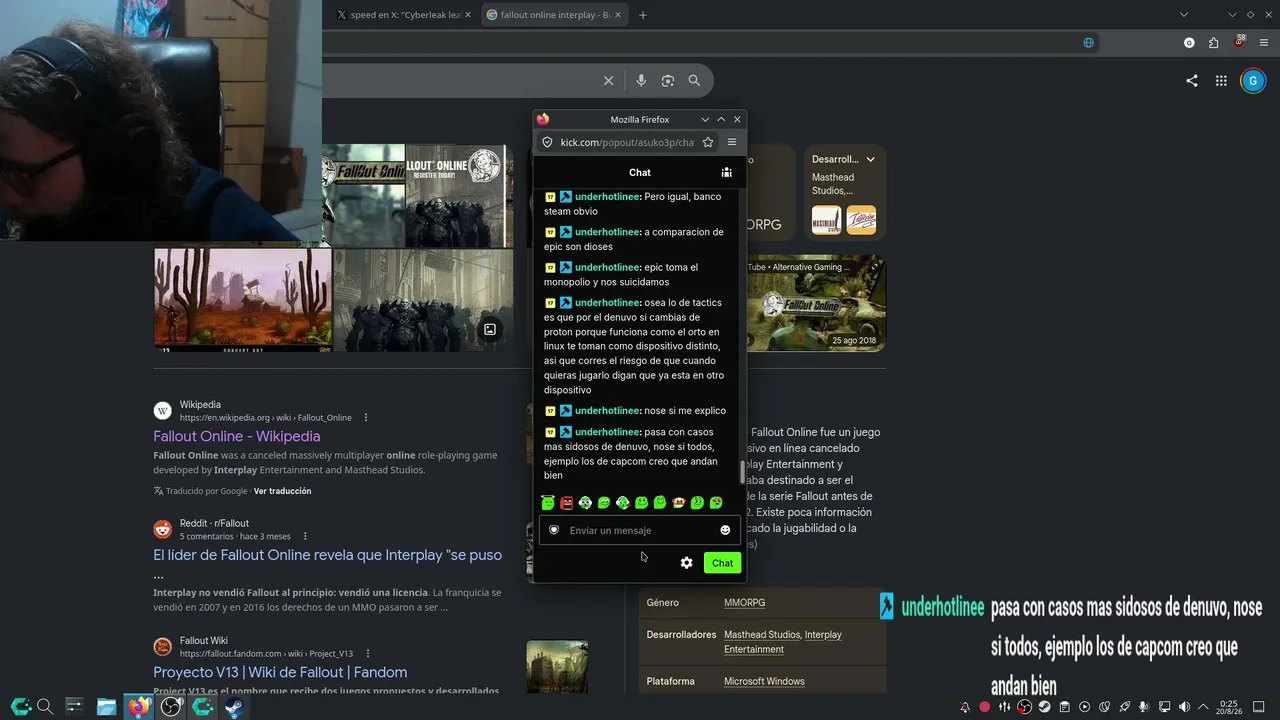Image resolution: width=1280 pixels, height=720 pixels.
Task: Open the clipboard tray icon
Action: [1064, 707]
